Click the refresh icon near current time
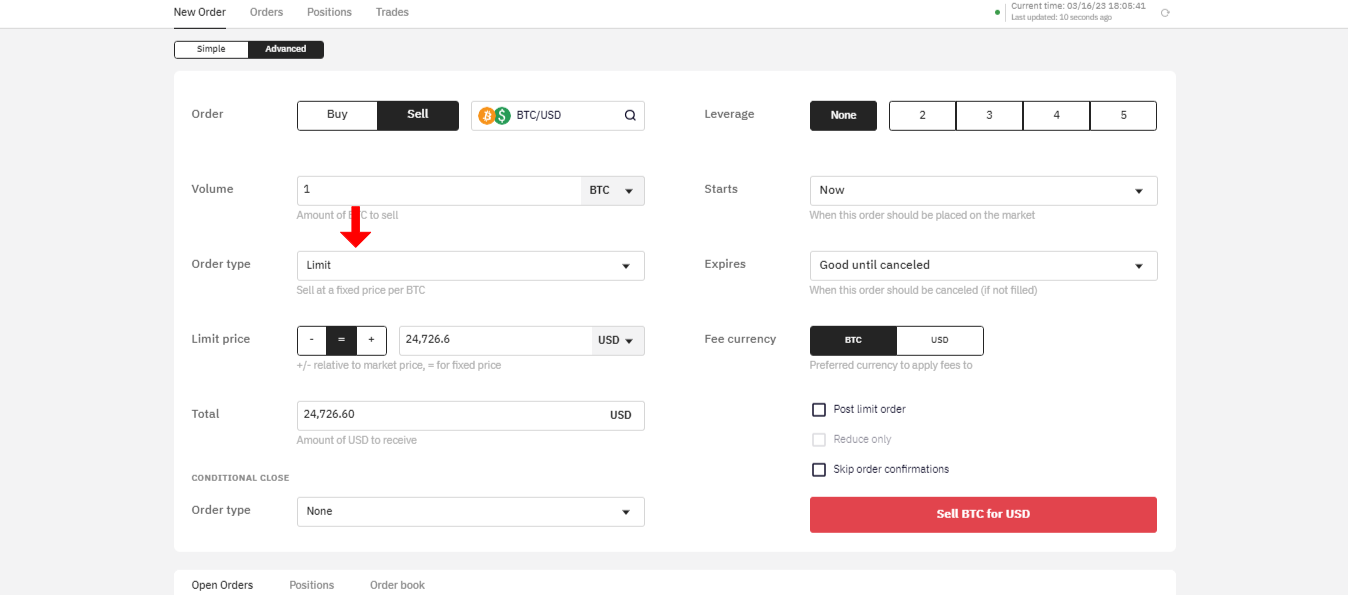 [x=1165, y=13]
